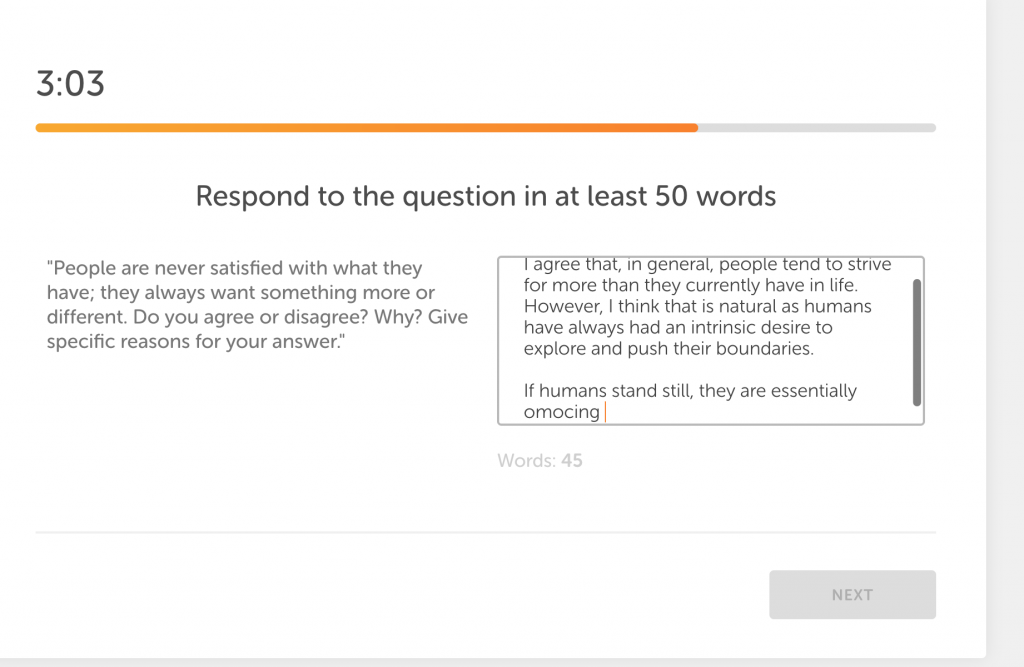
Task: Select the timer showing 3:03
Action: point(70,85)
